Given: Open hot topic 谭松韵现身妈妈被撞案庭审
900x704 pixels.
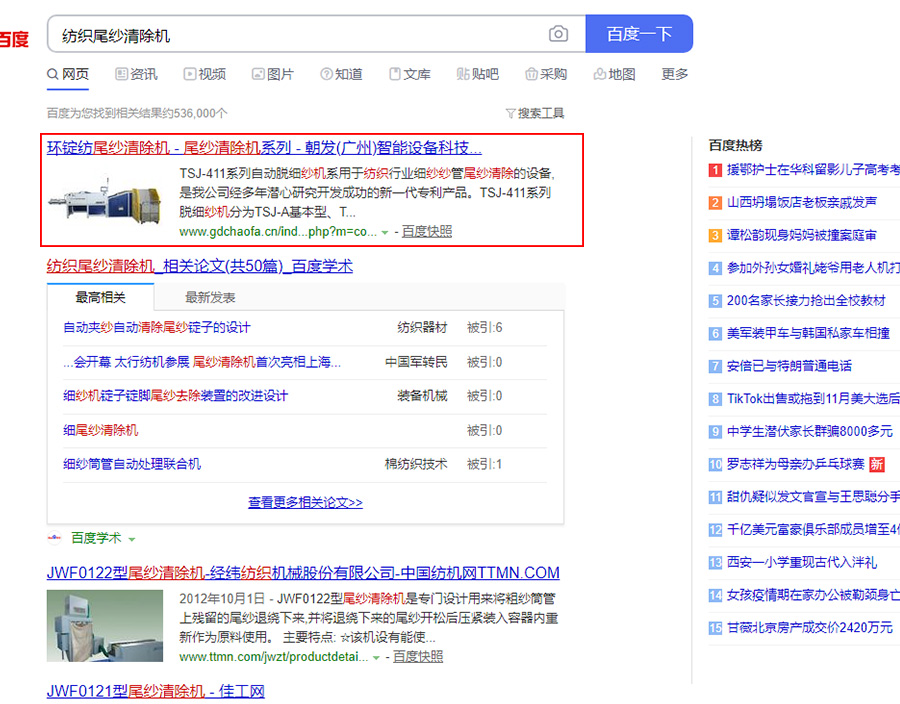Looking at the screenshot, I should click(802, 235).
